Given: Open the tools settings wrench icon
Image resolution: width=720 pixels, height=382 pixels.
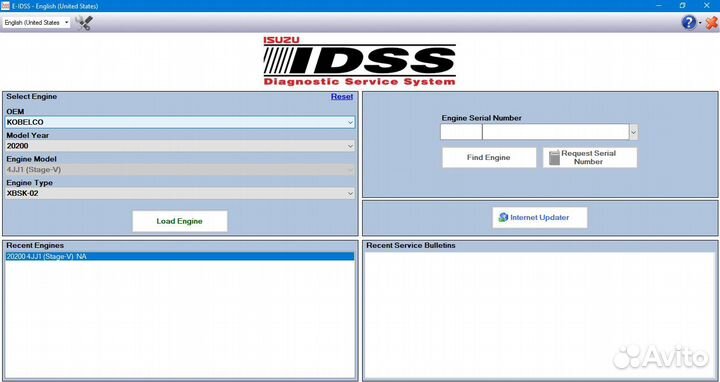Looking at the screenshot, I should tap(84, 22).
